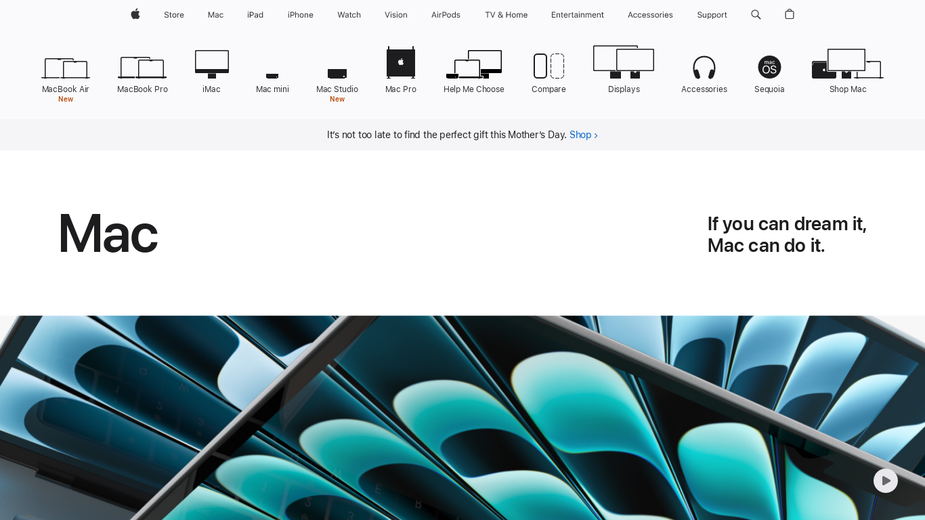Click the Sequoia text label
Image resolution: width=925 pixels, height=520 pixels.
point(769,89)
